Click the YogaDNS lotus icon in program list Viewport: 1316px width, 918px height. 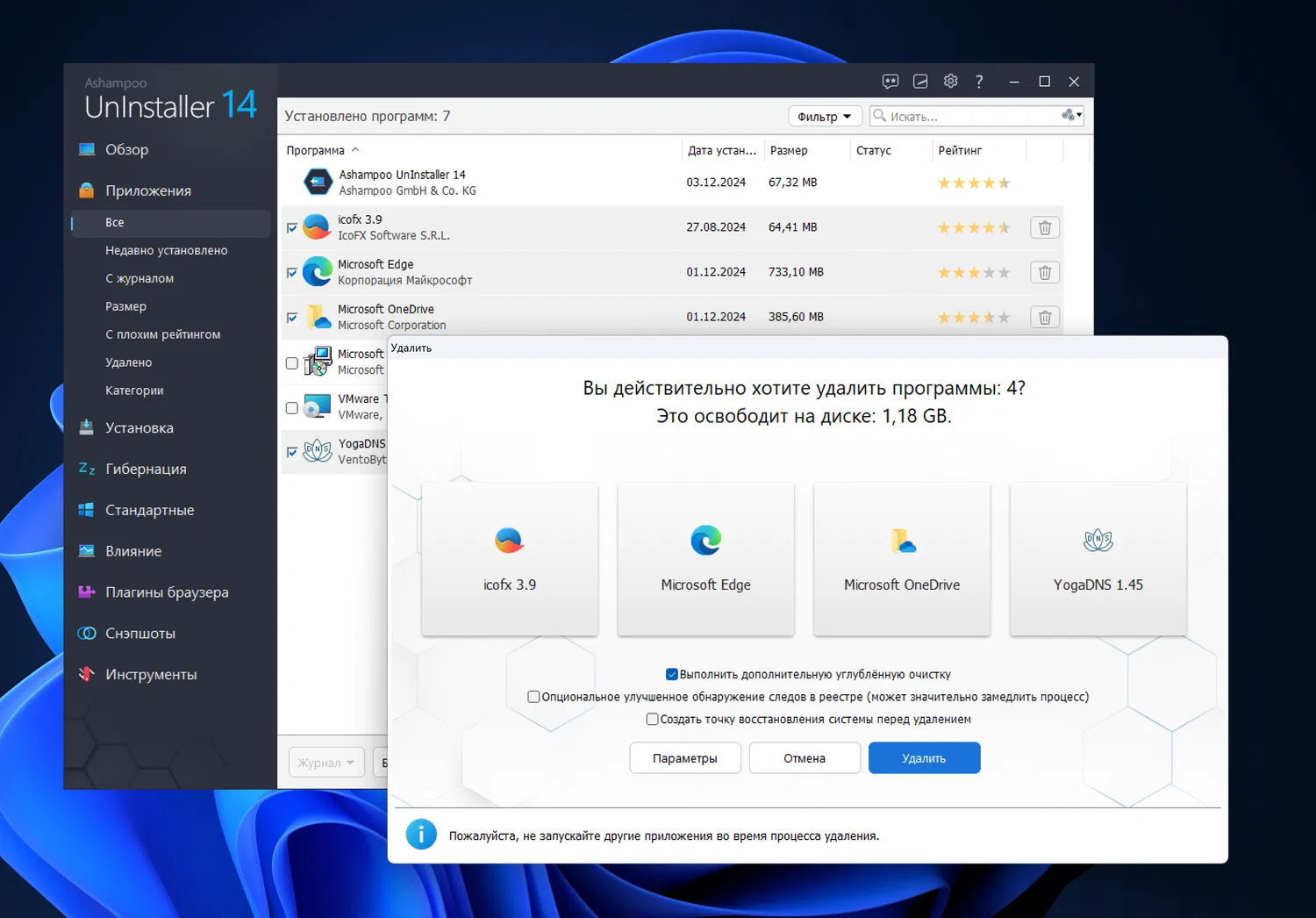317,451
